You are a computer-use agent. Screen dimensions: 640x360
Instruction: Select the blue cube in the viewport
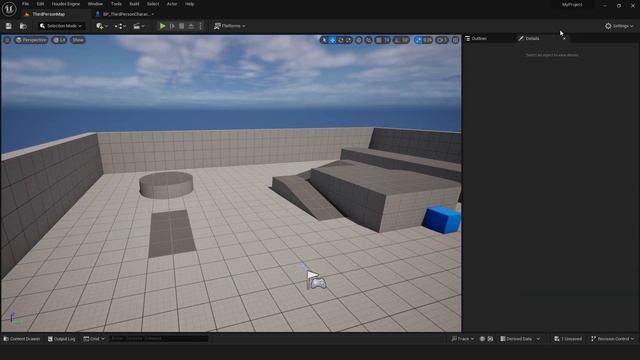(442, 220)
